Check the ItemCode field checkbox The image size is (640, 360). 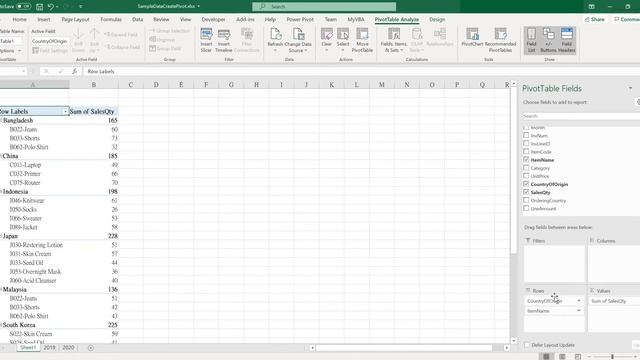526,151
